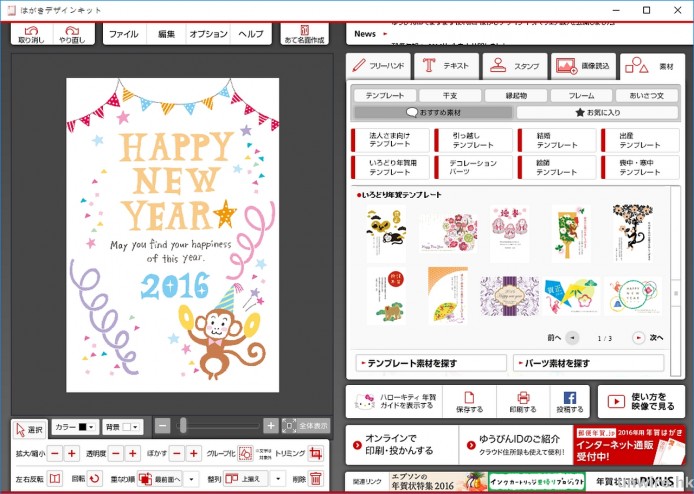Undo the last action with 取り消し

31,34
